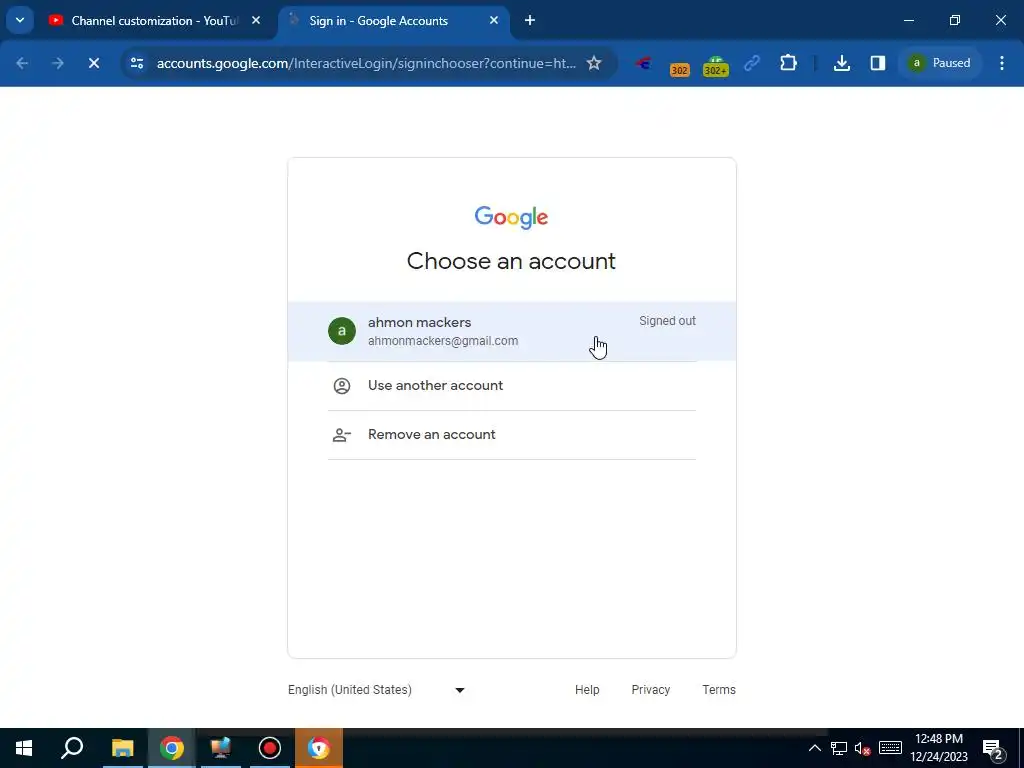Click the Use another account person icon
This screenshot has height=768, width=1024.
342,386
